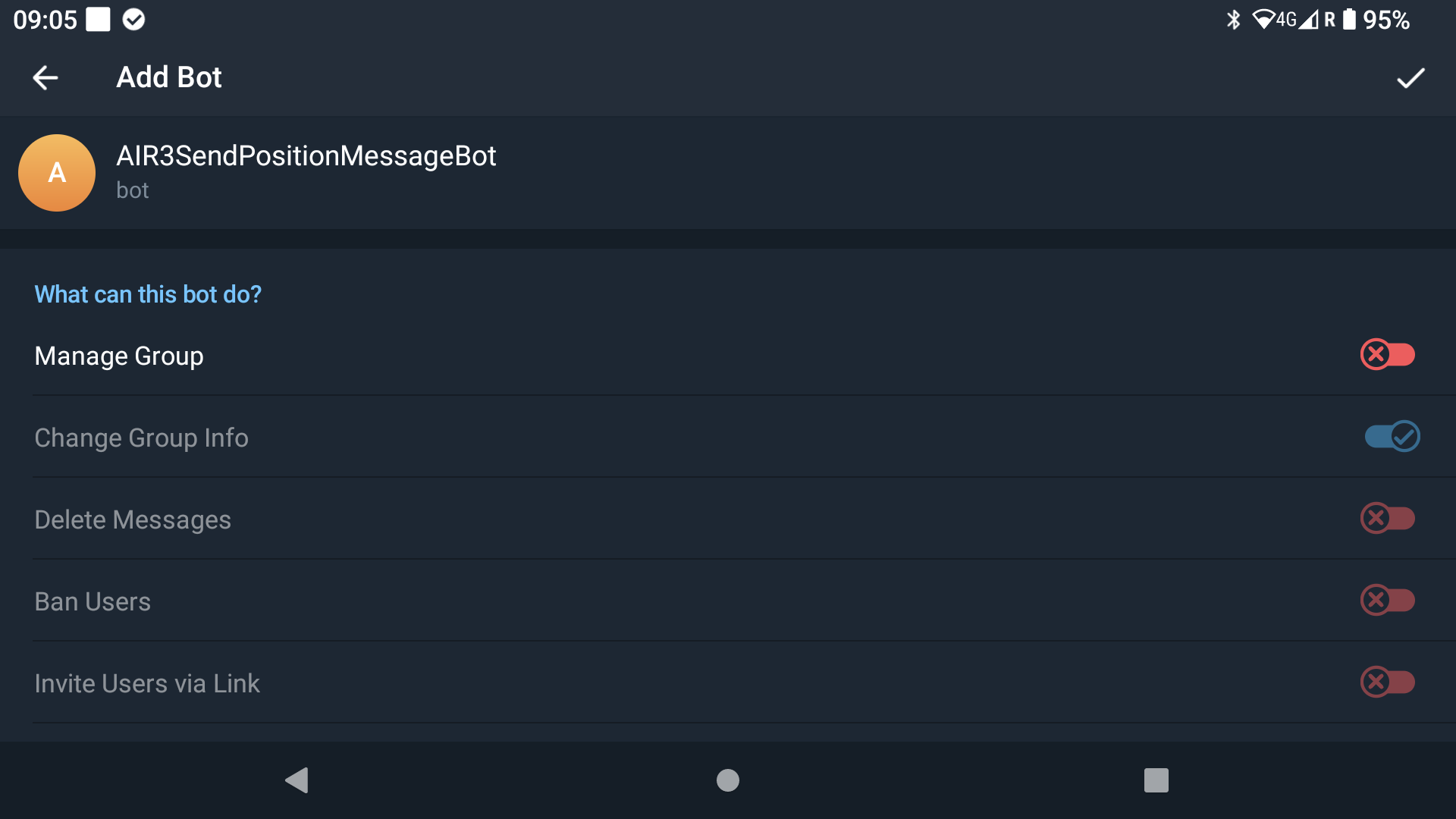The height and width of the screenshot is (819, 1456).
Task: Disable the Change Group Info switch
Action: click(x=1392, y=436)
